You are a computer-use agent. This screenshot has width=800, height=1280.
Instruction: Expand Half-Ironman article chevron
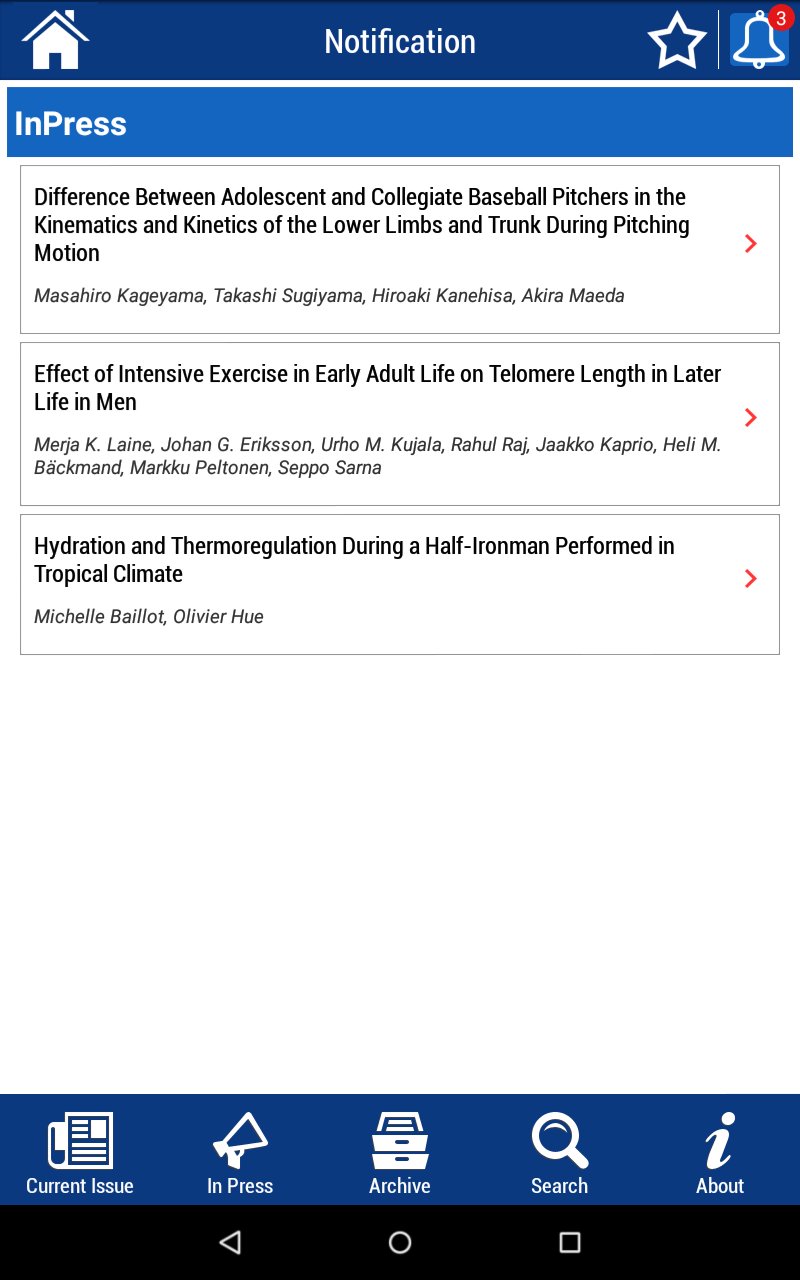pyautogui.click(x=751, y=578)
